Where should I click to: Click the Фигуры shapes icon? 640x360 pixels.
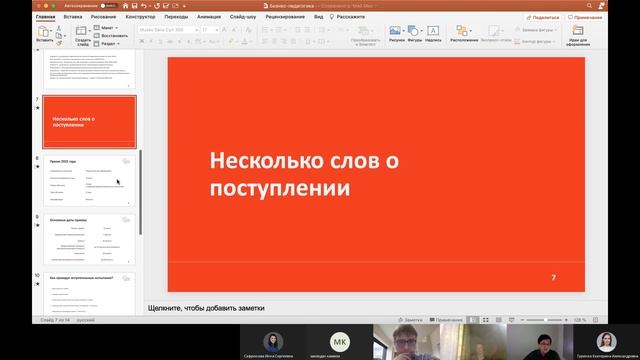click(x=413, y=31)
